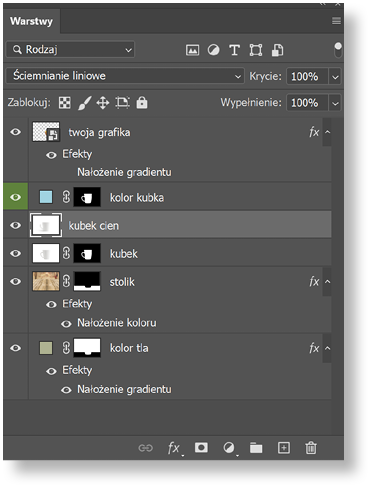Filter for type layers icon

coord(234,50)
